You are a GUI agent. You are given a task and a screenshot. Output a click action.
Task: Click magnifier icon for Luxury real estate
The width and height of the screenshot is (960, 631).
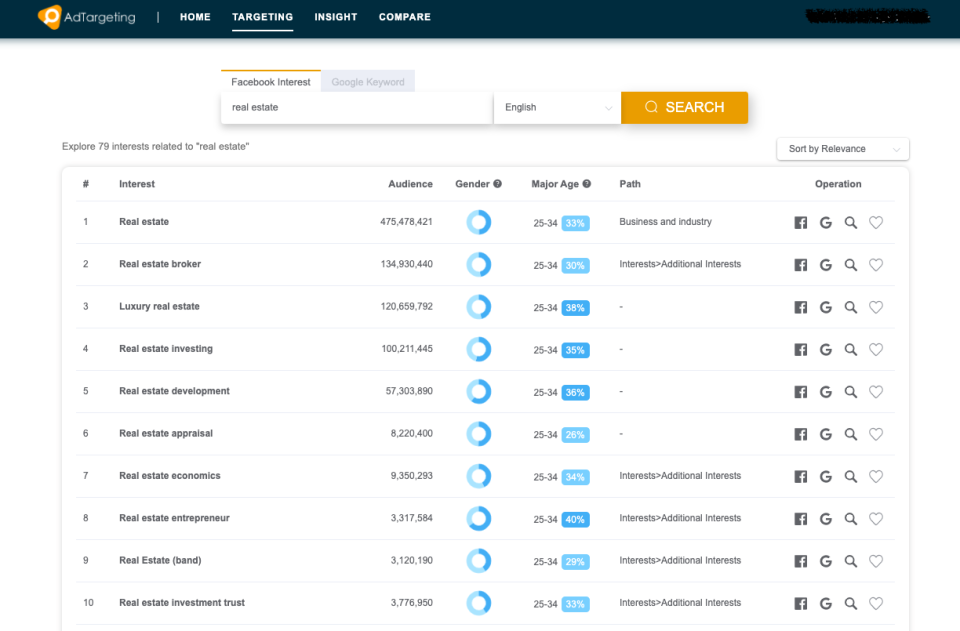click(850, 307)
